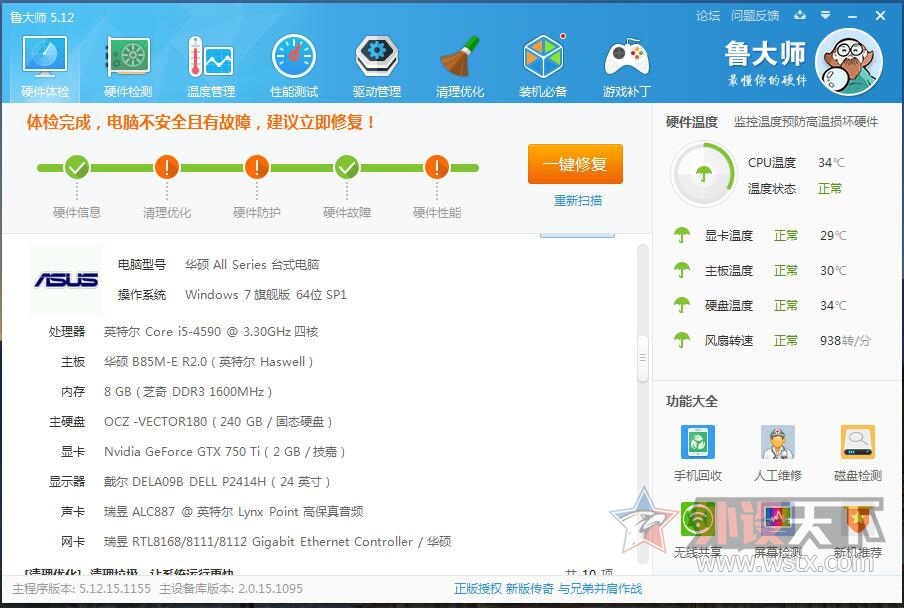Viewport: 904px width, 608px height.
Task: Click the OCZ -VECTOR180 disk text
Action: (x=218, y=421)
